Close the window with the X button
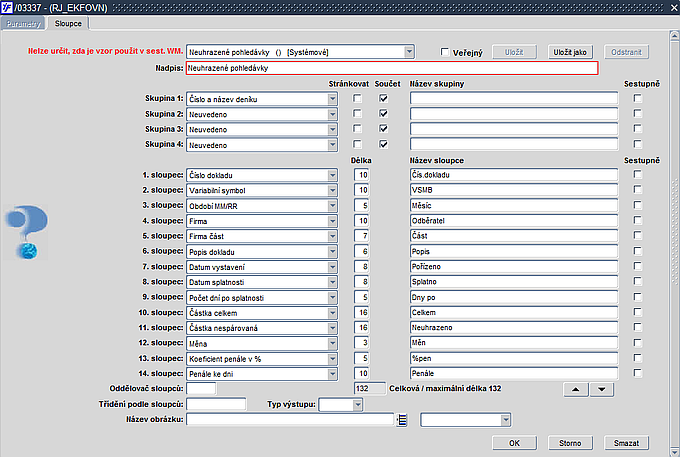 (x=674, y=7)
